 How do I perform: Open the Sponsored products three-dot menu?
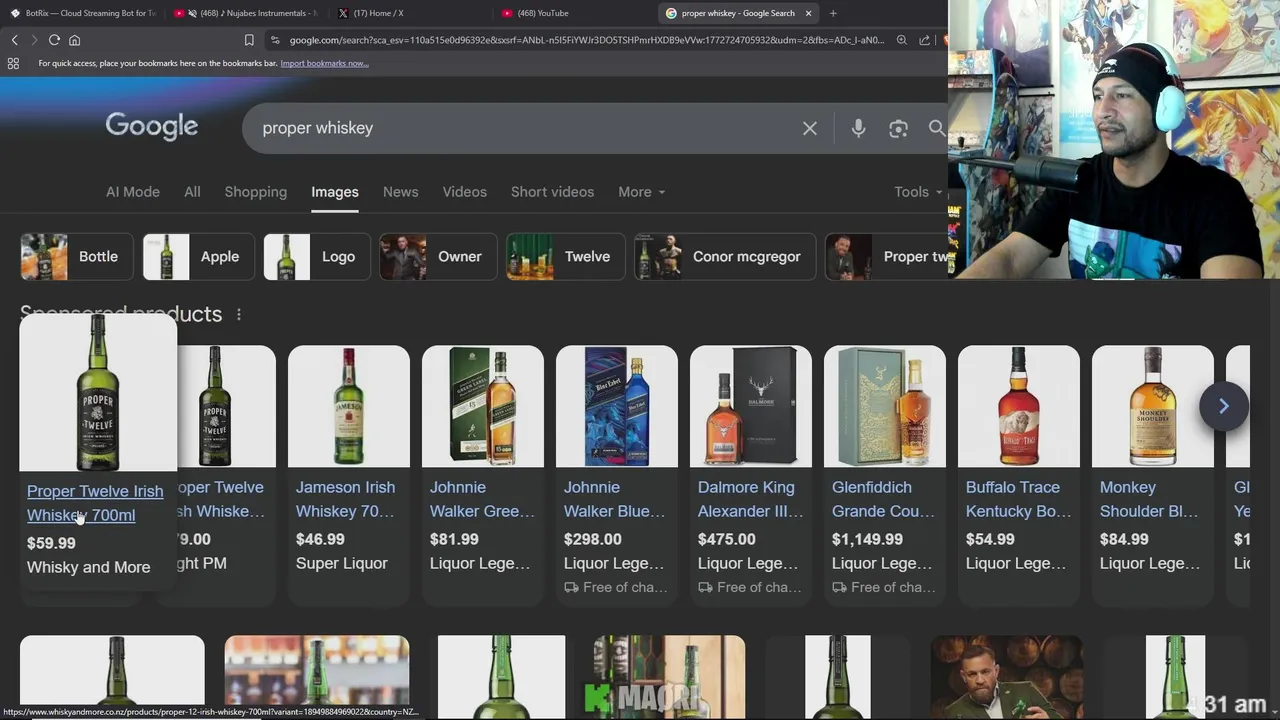[238, 314]
